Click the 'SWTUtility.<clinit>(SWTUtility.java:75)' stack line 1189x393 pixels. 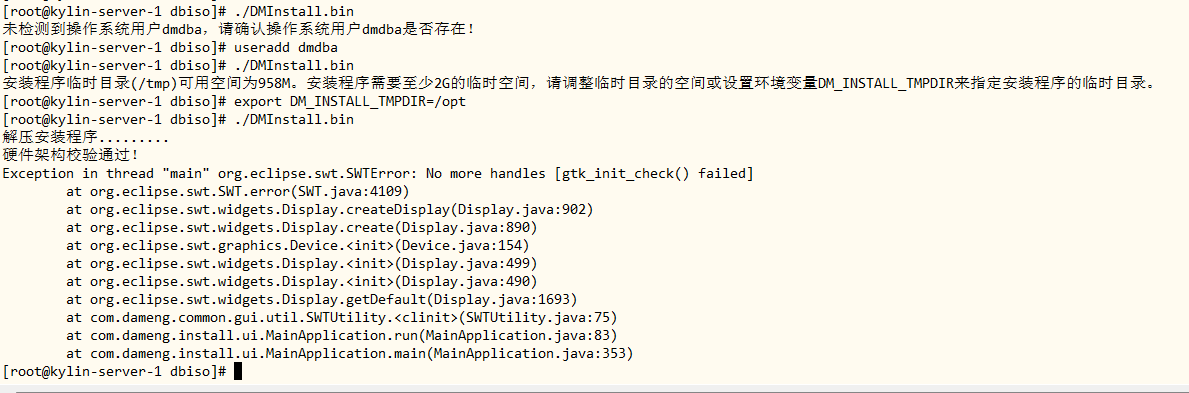click(x=342, y=317)
